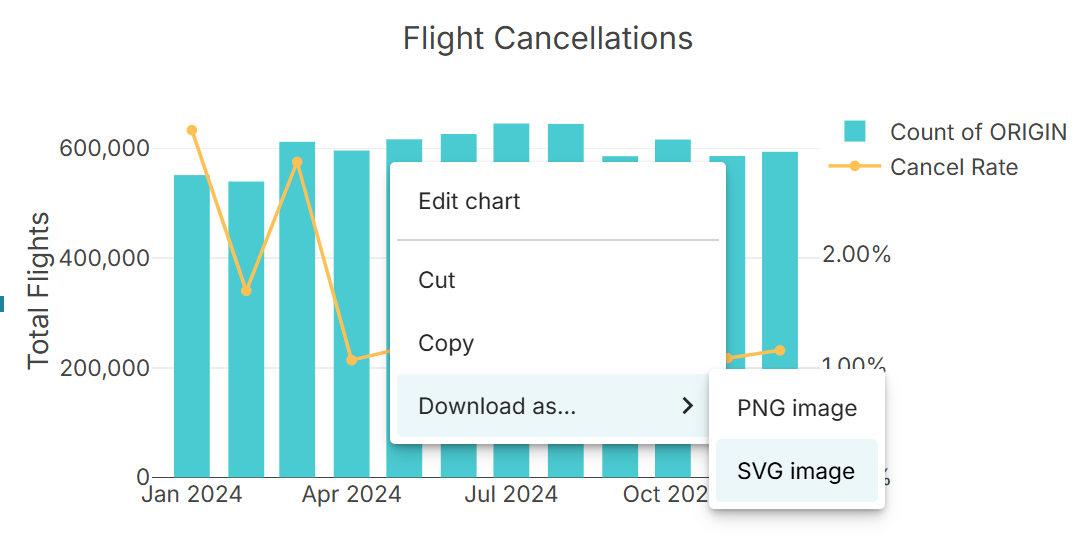Click the Jul 2024 axis label
Screen dimensions: 1090x551
512,494
